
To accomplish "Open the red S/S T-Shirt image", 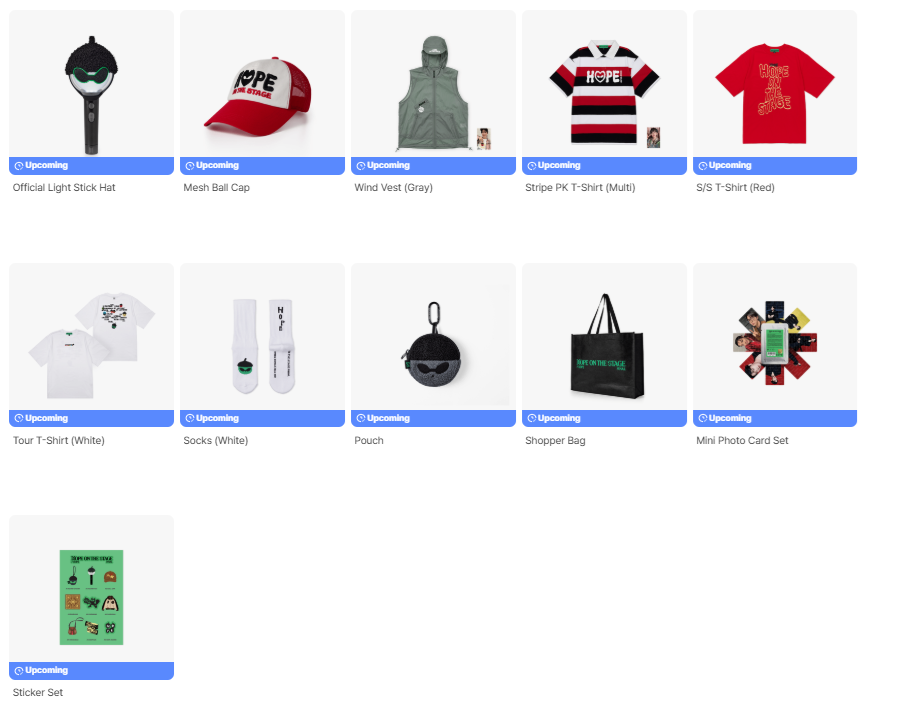I will coord(775,83).
